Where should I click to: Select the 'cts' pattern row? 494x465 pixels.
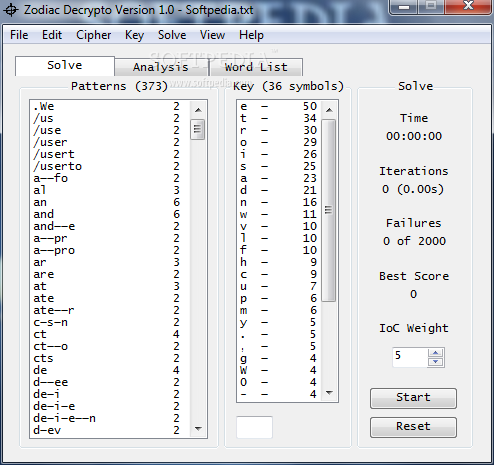[110, 358]
